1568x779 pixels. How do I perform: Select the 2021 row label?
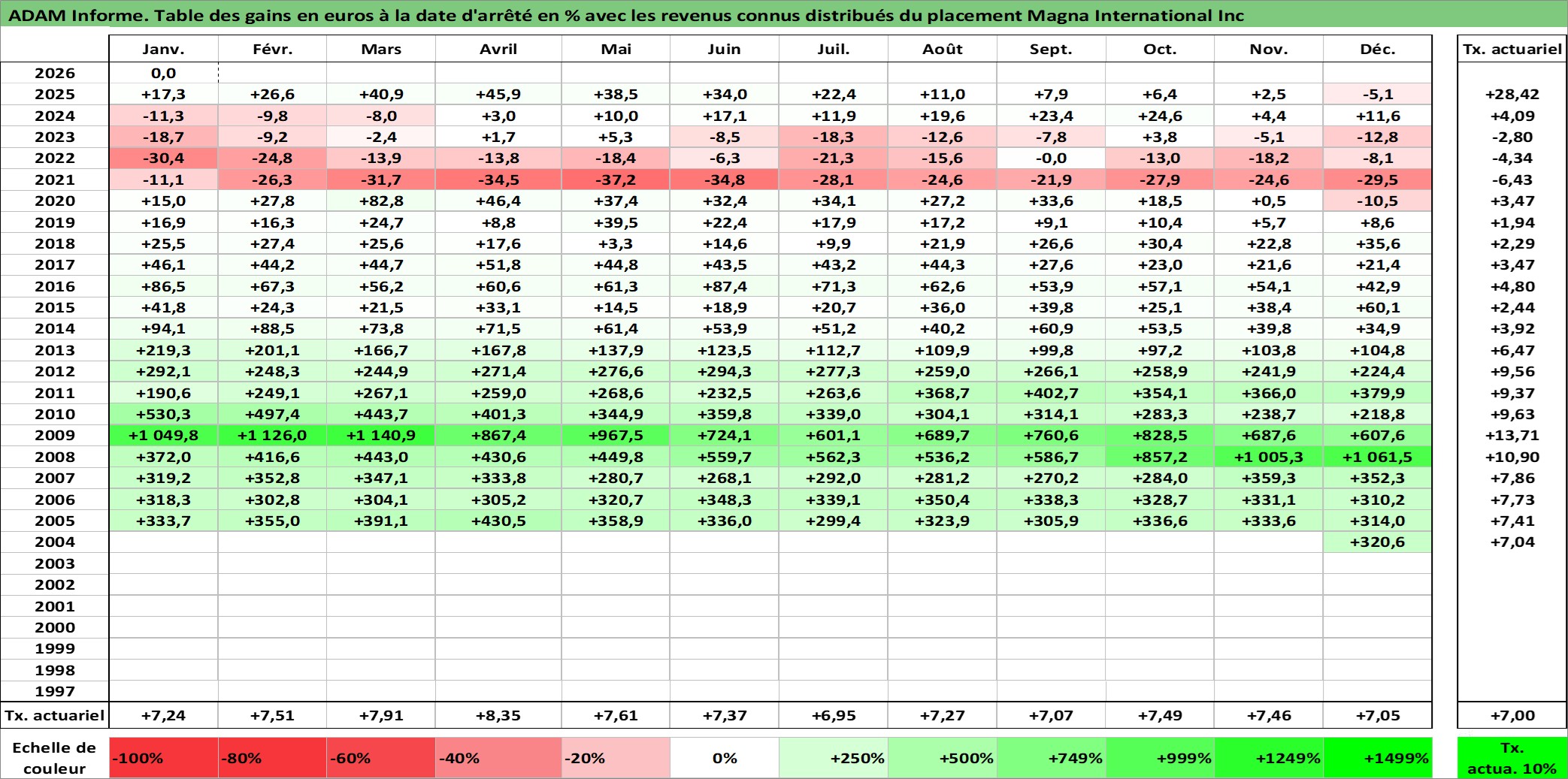tap(55, 180)
